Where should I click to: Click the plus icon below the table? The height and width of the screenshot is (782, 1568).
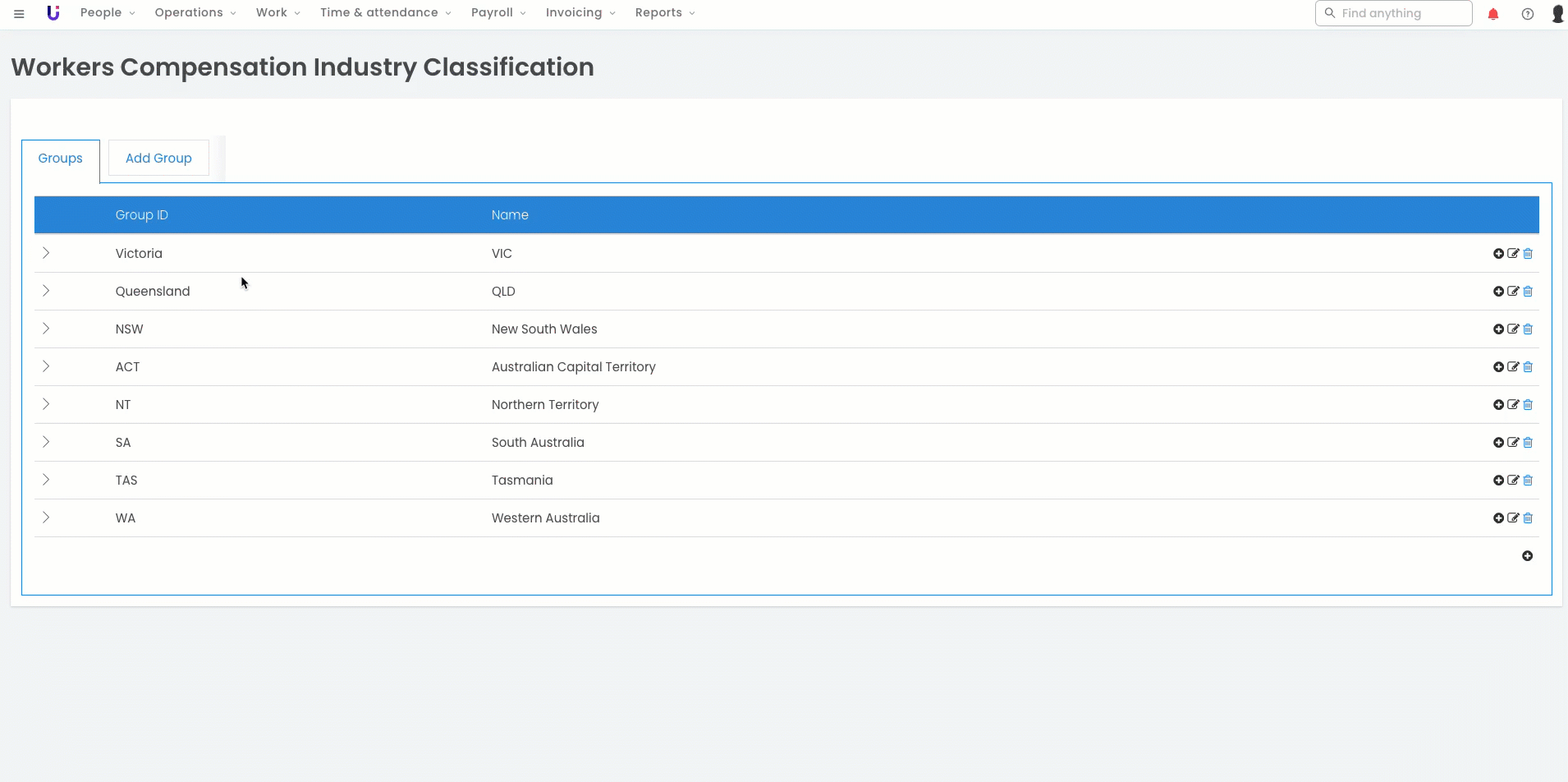point(1527,556)
